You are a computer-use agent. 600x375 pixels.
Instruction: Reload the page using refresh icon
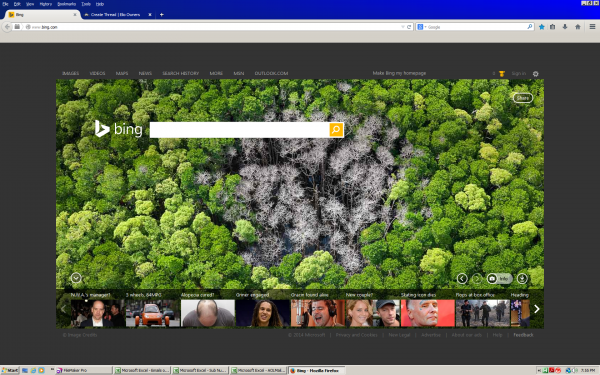point(409,27)
